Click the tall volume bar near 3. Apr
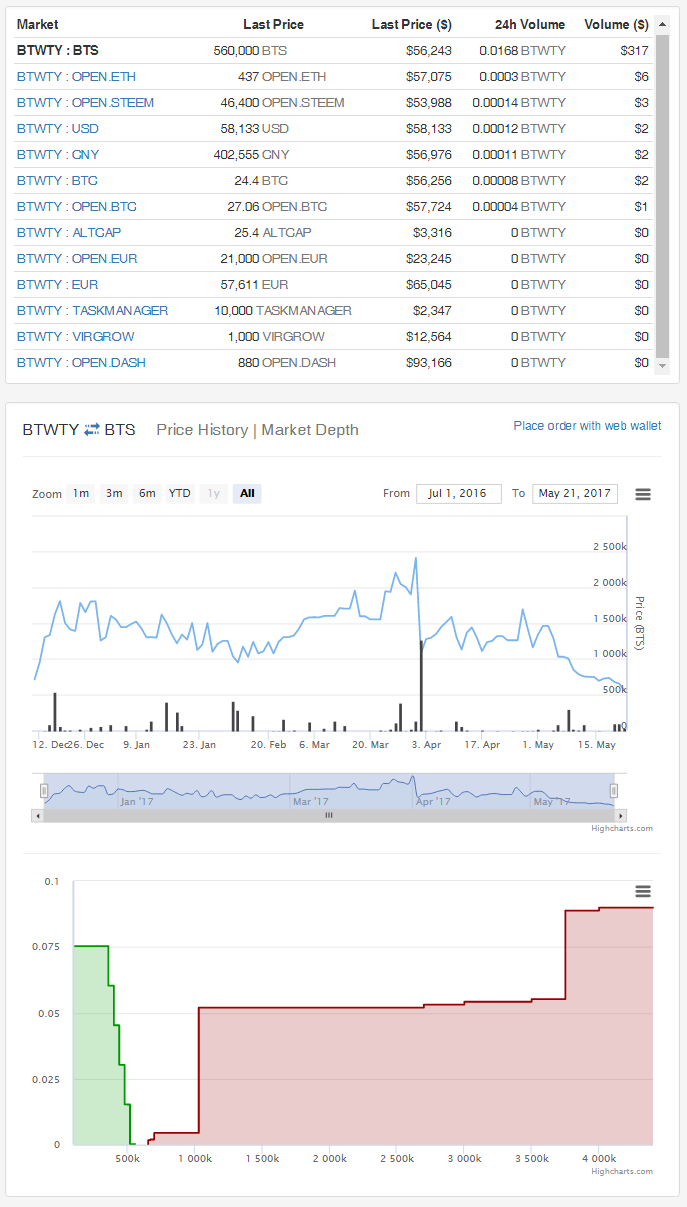The image size is (687, 1207). [421, 685]
